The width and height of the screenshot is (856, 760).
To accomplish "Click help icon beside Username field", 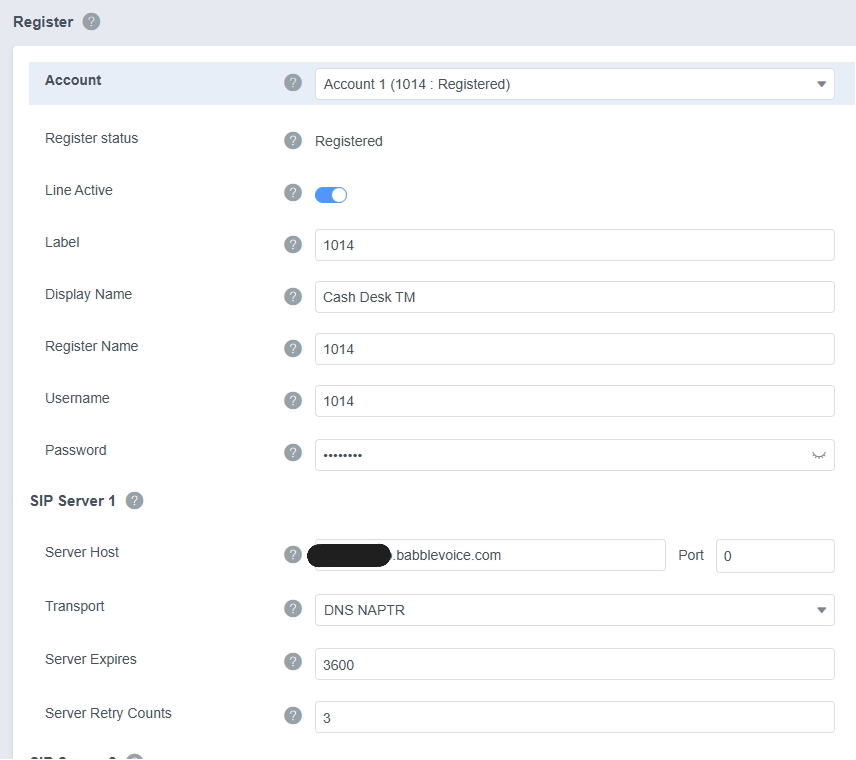I will point(293,400).
